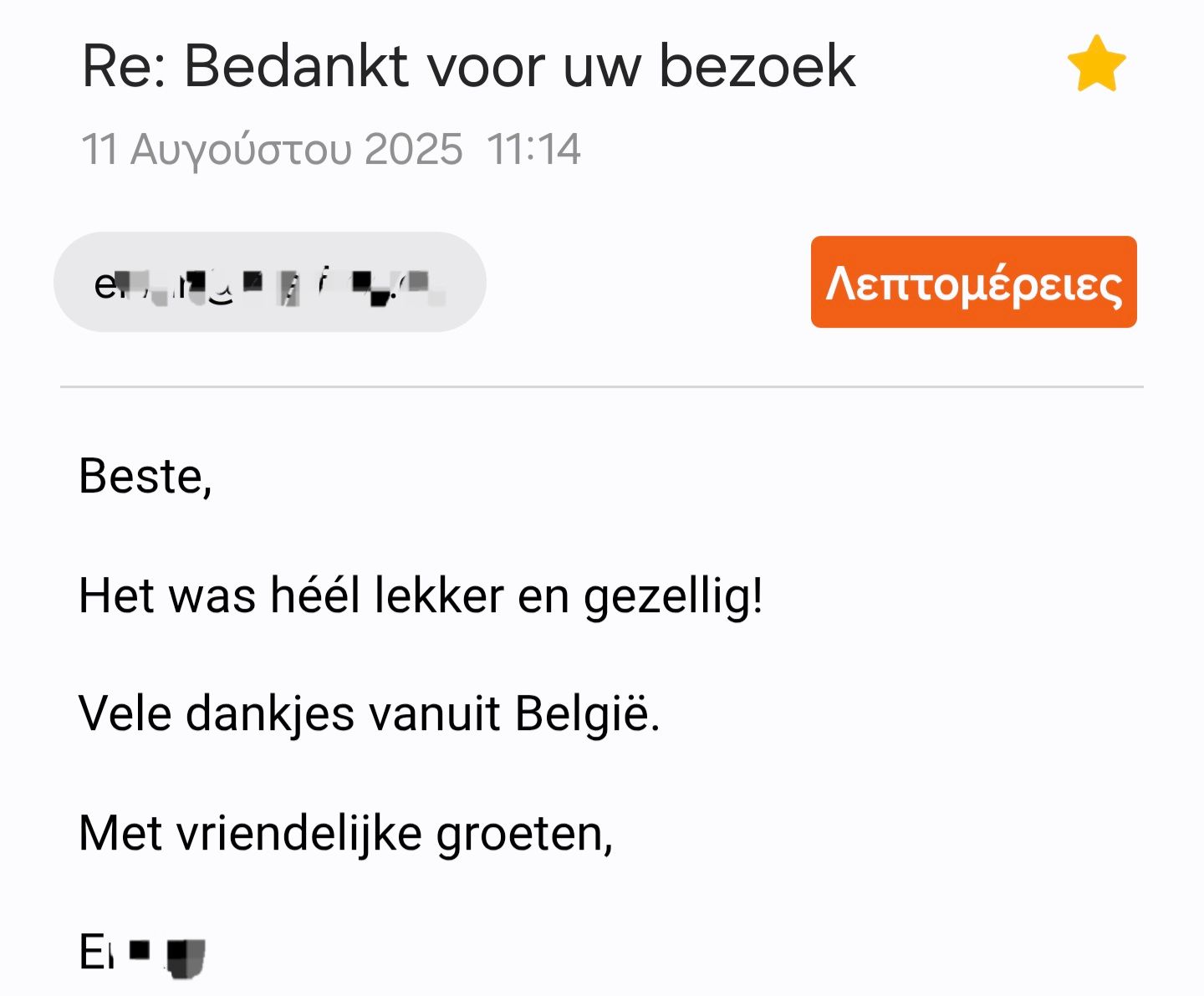Click the blurred signature name at bottom
Screen dimensions: 1204x996
tap(142, 953)
